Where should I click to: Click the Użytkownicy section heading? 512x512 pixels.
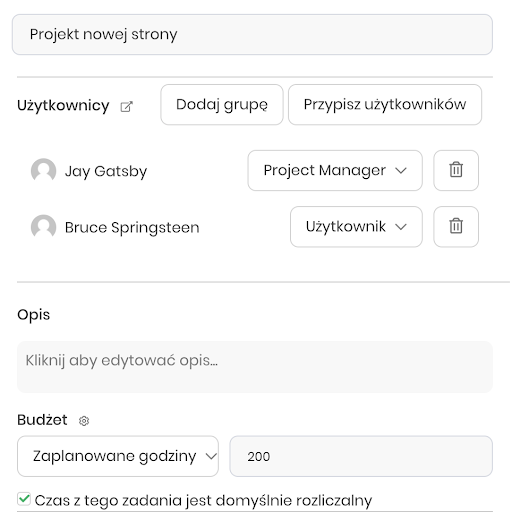[63, 106]
